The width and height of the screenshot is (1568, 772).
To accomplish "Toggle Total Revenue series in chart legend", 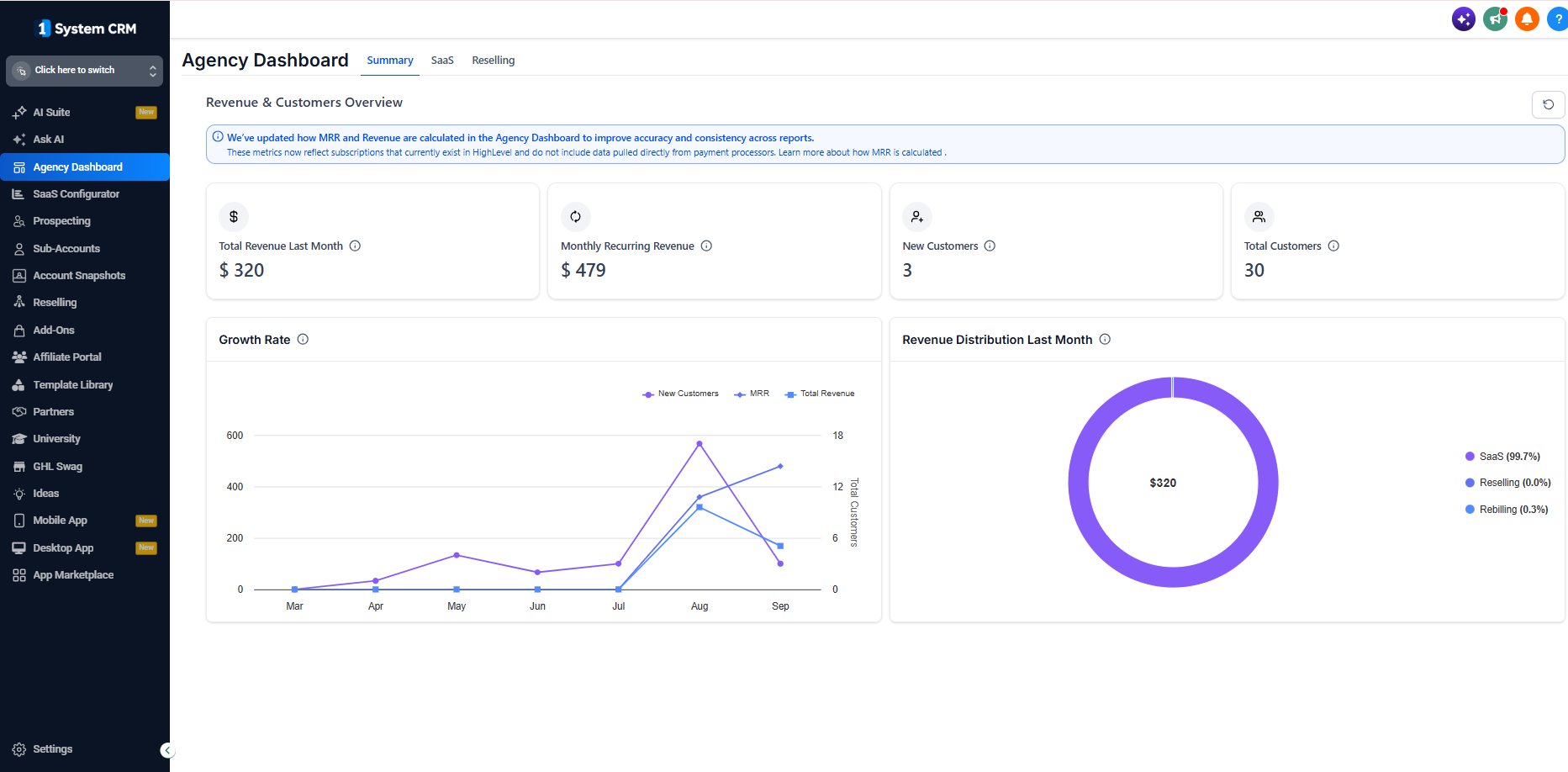I will tap(820, 394).
